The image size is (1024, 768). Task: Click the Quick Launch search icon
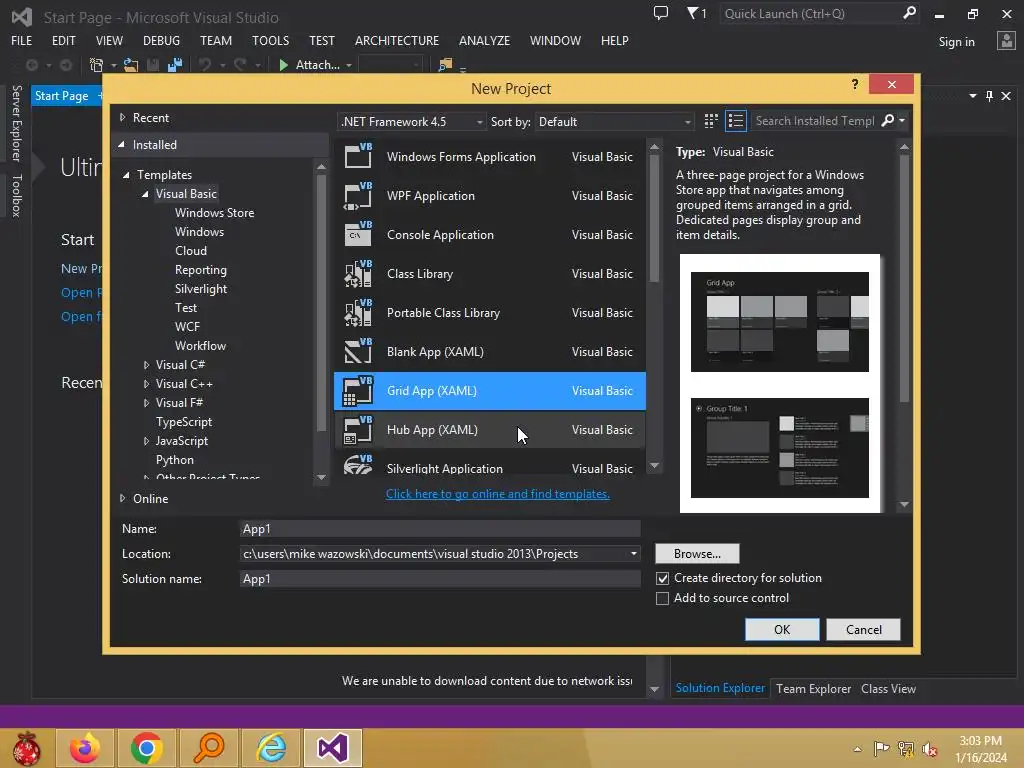[909, 12]
